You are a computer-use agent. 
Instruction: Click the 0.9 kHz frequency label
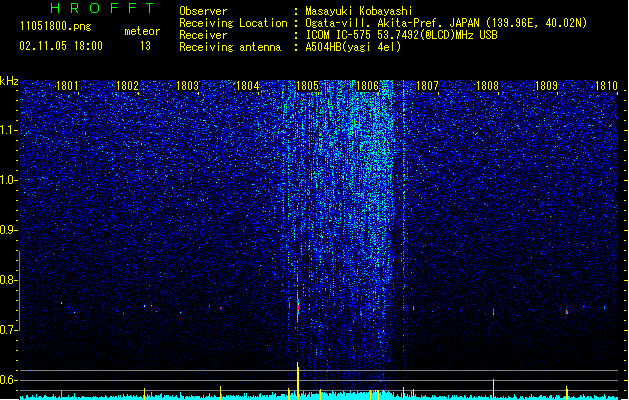point(9,230)
